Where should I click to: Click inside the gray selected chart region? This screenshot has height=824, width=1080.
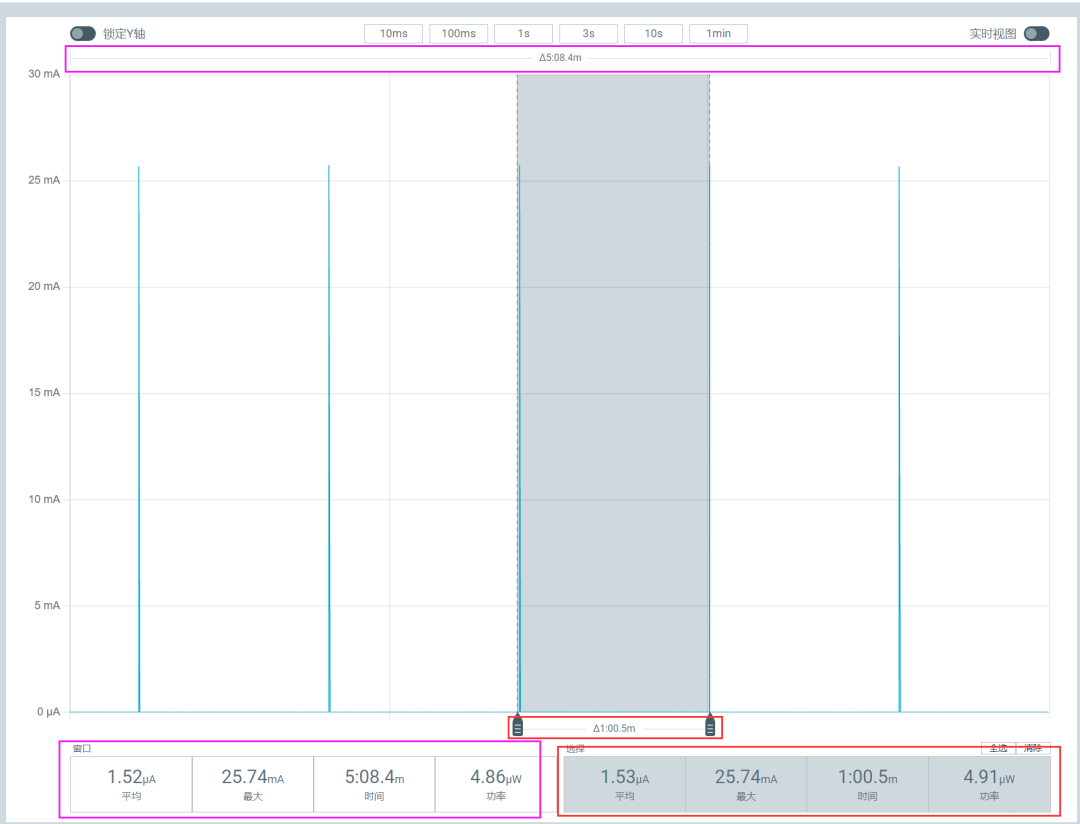(614, 393)
